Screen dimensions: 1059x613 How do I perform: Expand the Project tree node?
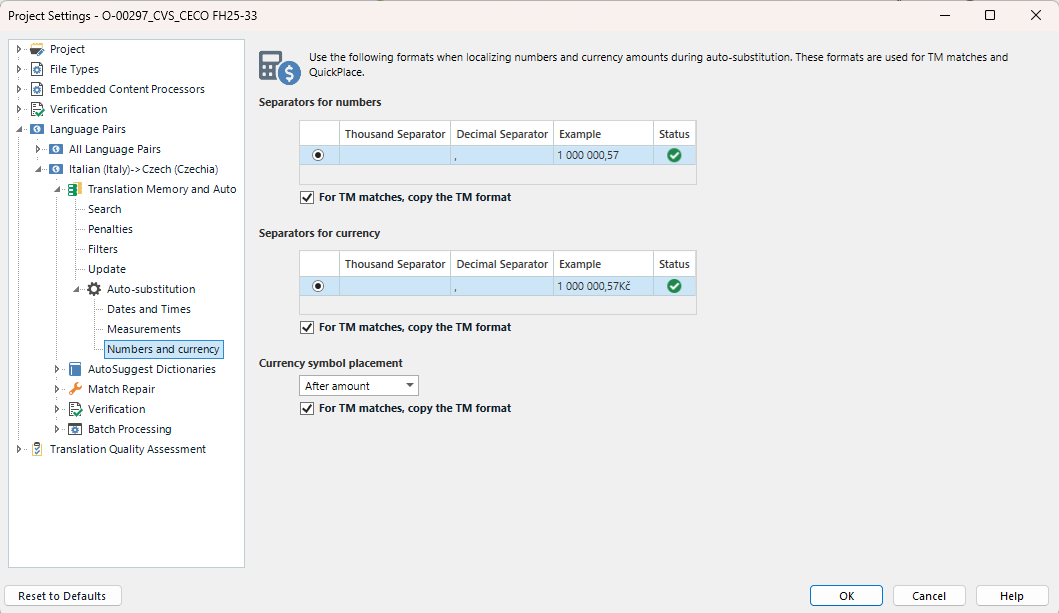click(x=19, y=49)
